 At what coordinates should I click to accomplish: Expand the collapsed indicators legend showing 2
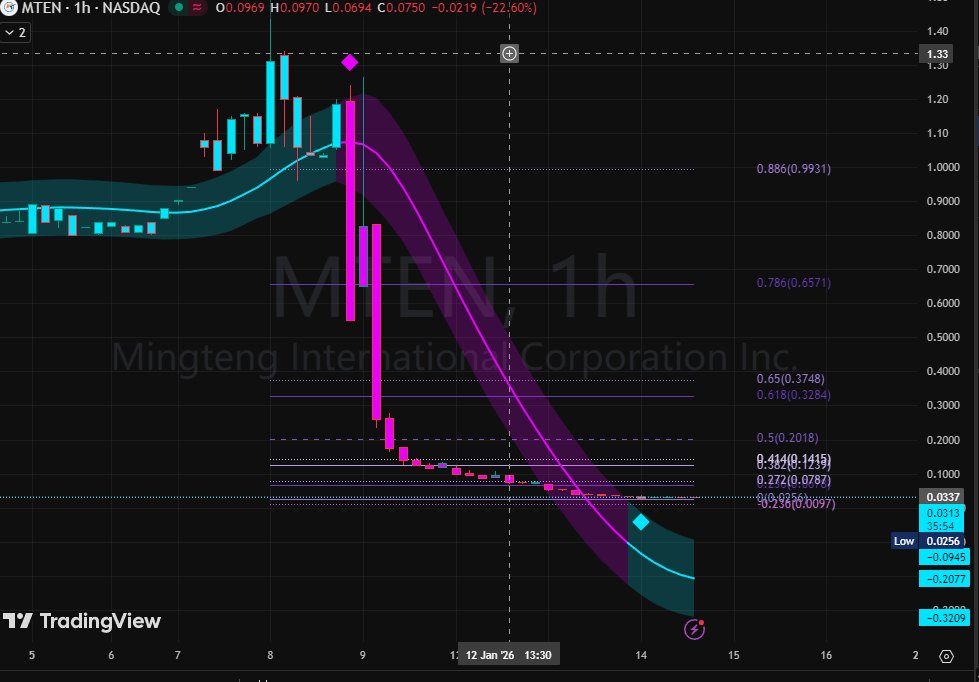pyautogui.click(x=15, y=32)
